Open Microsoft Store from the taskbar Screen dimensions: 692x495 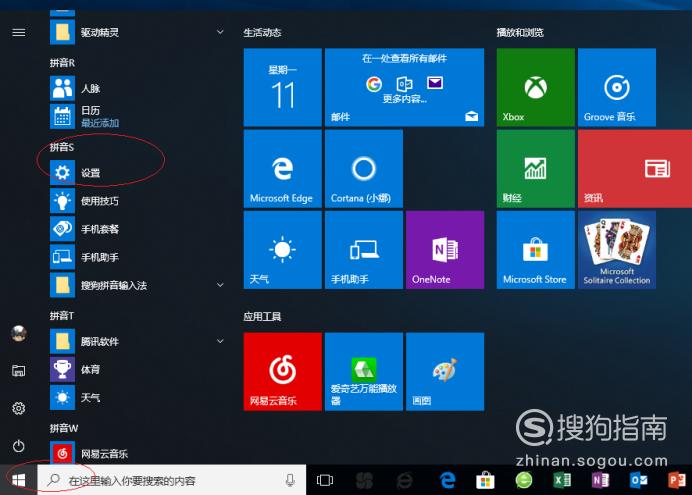point(485,480)
